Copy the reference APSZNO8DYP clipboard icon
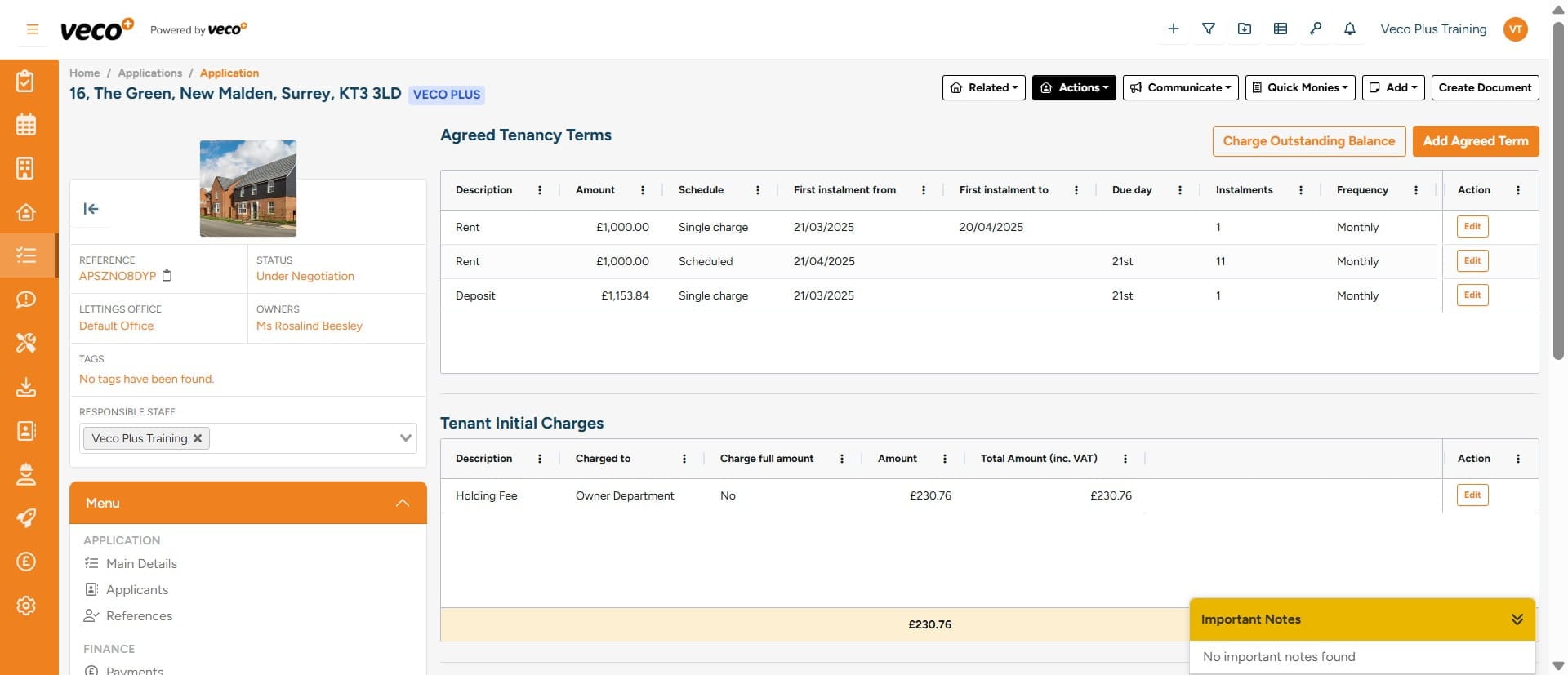1568x675 pixels. 167,276
